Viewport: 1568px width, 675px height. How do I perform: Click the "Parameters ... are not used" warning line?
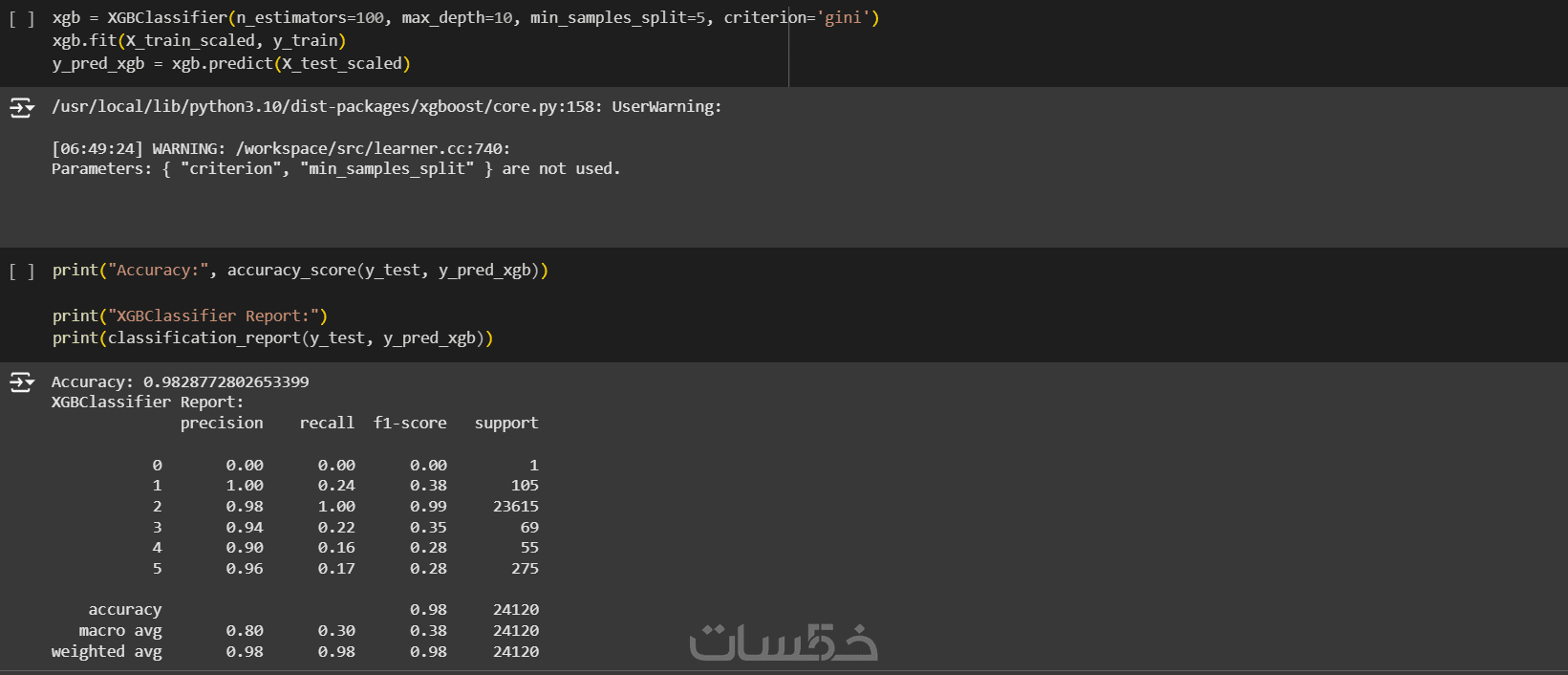(x=335, y=168)
